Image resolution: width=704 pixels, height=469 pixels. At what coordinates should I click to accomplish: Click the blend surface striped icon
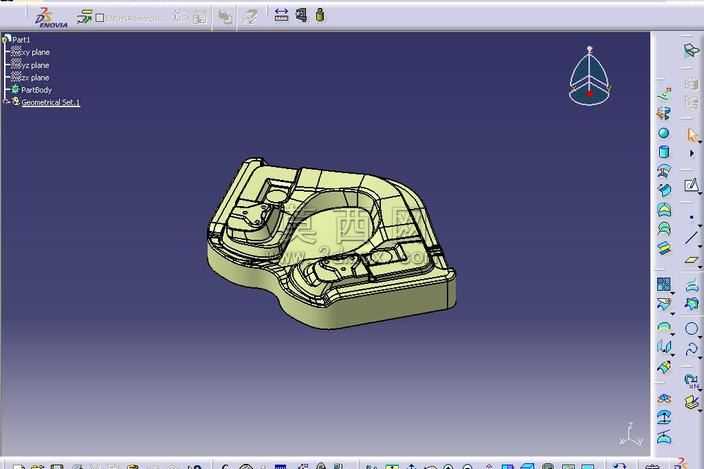coord(664,247)
